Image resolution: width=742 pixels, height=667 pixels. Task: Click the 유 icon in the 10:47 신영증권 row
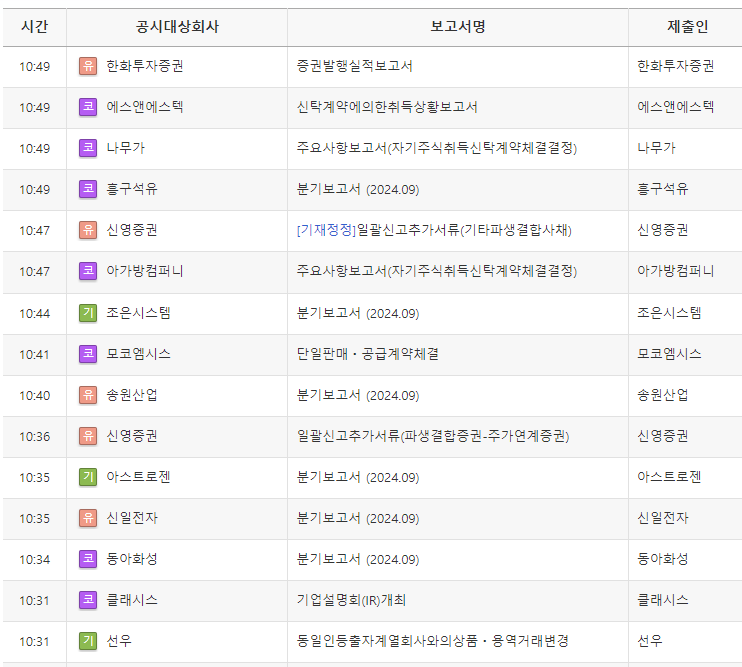click(88, 230)
